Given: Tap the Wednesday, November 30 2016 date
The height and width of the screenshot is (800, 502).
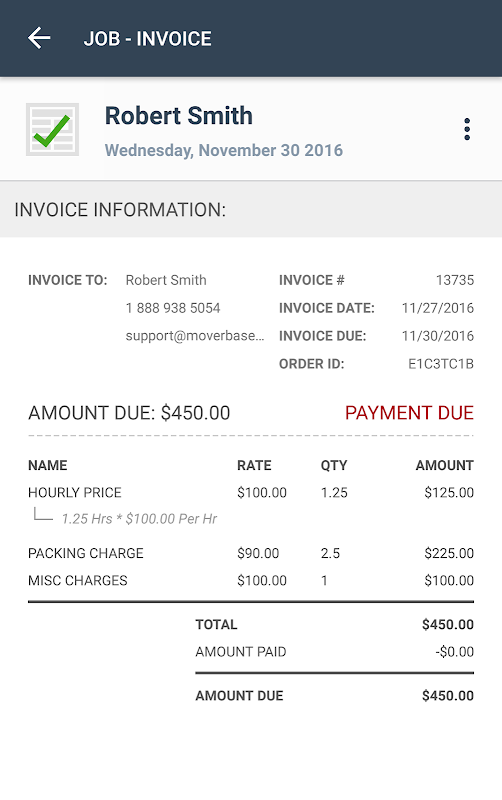Looking at the screenshot, I should [223, 150].
